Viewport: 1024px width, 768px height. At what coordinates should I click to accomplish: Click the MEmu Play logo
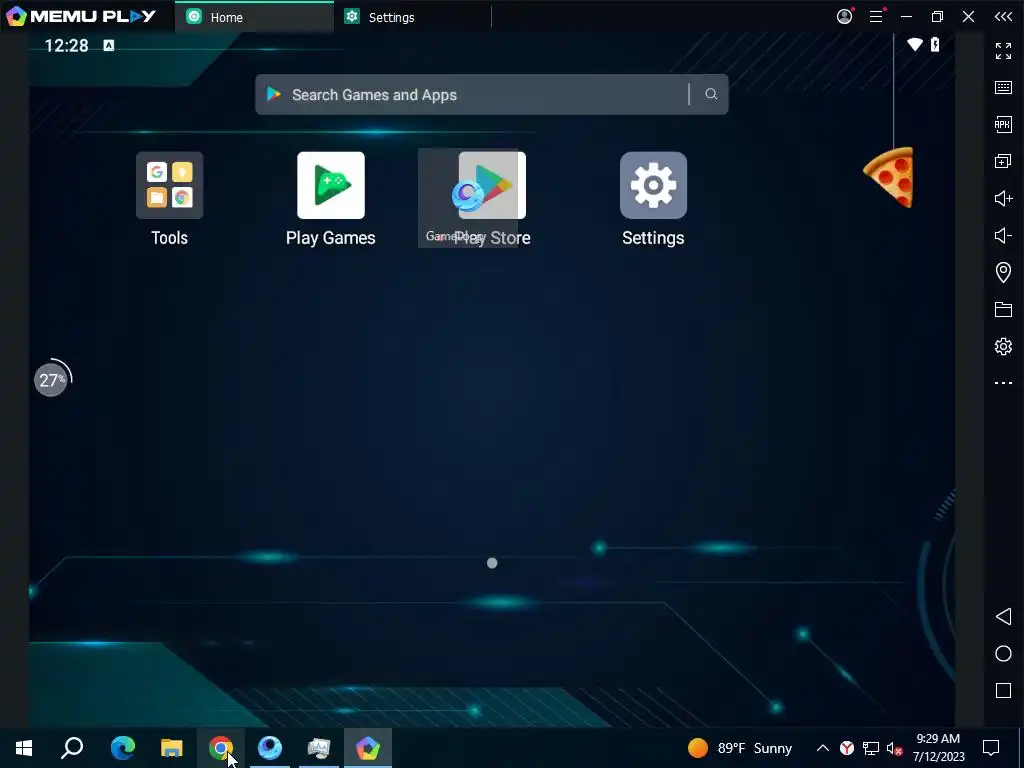click(80, 16)
